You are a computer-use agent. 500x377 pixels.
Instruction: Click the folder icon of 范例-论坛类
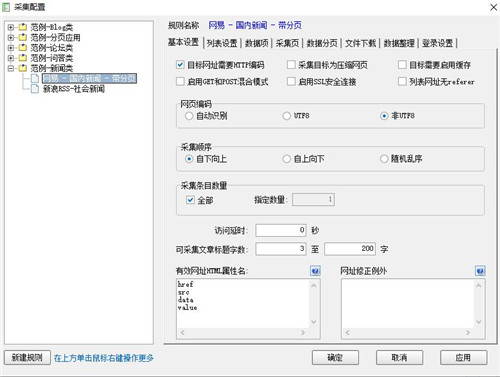23,48
